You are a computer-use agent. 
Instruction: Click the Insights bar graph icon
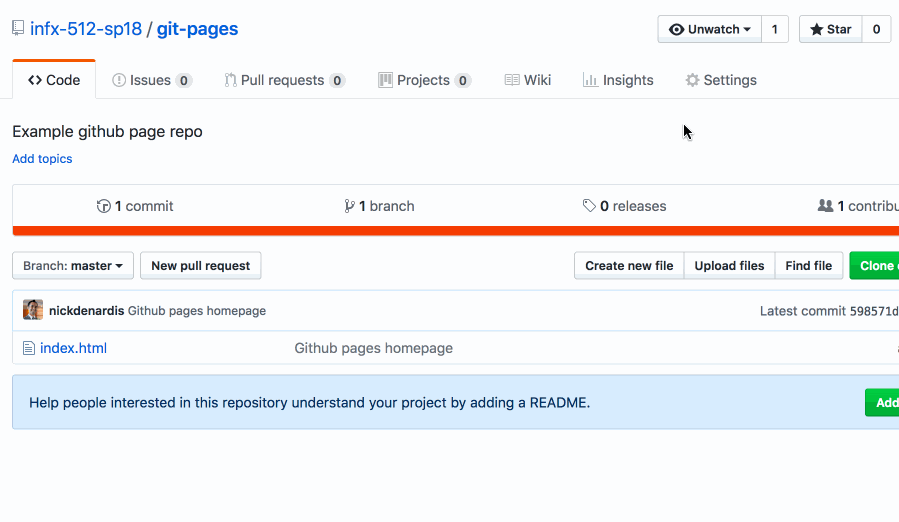pos(590,80)
